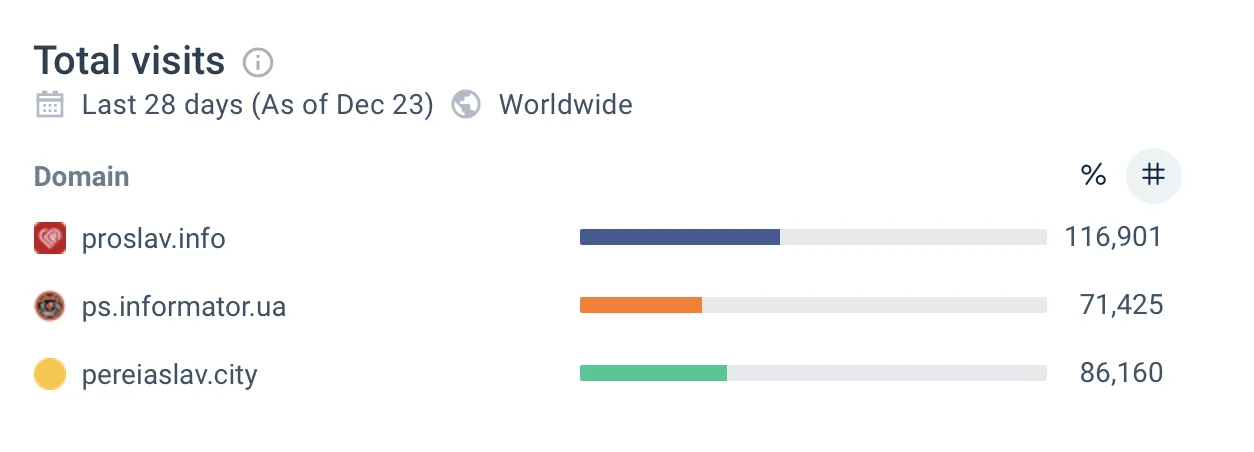Click the 71,425 visits value
The width and height of the screenshot is (1254, 452).
[x=1121, y=305]
